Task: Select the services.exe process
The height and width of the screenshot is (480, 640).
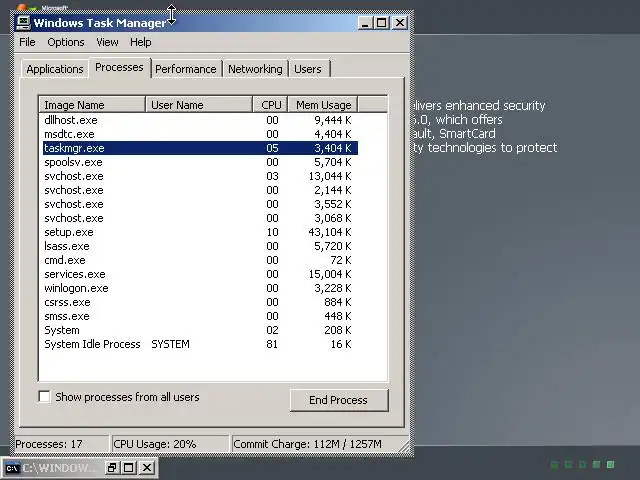Action: click(x=200, y=274)
